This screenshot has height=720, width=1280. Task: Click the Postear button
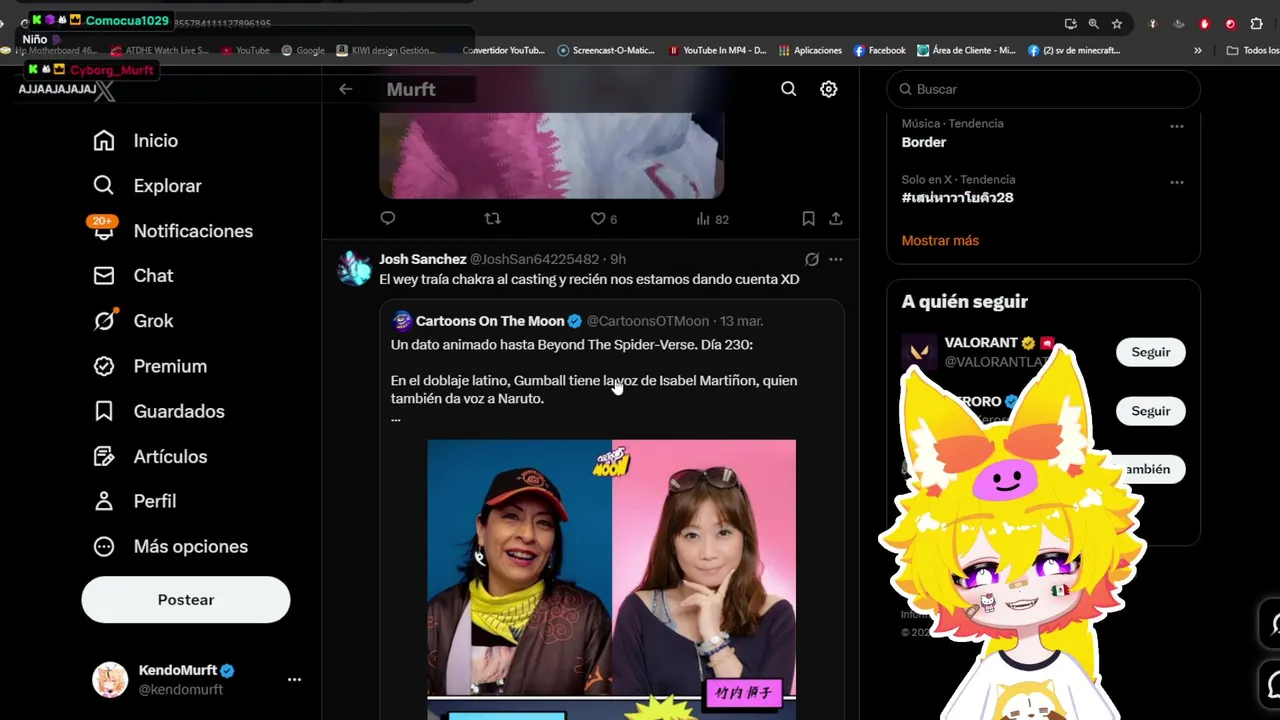[186, 600]
